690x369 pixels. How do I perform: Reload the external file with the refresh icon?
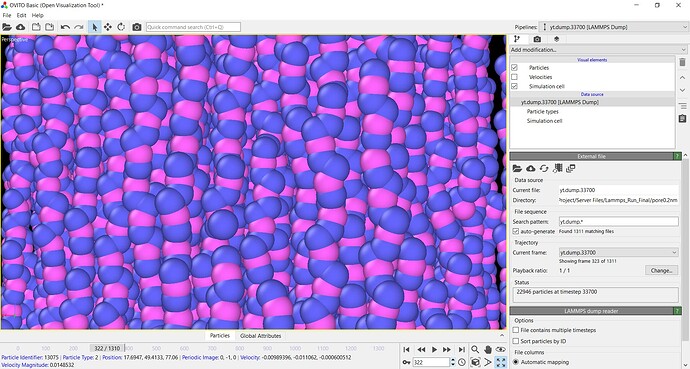coord(544,168)
